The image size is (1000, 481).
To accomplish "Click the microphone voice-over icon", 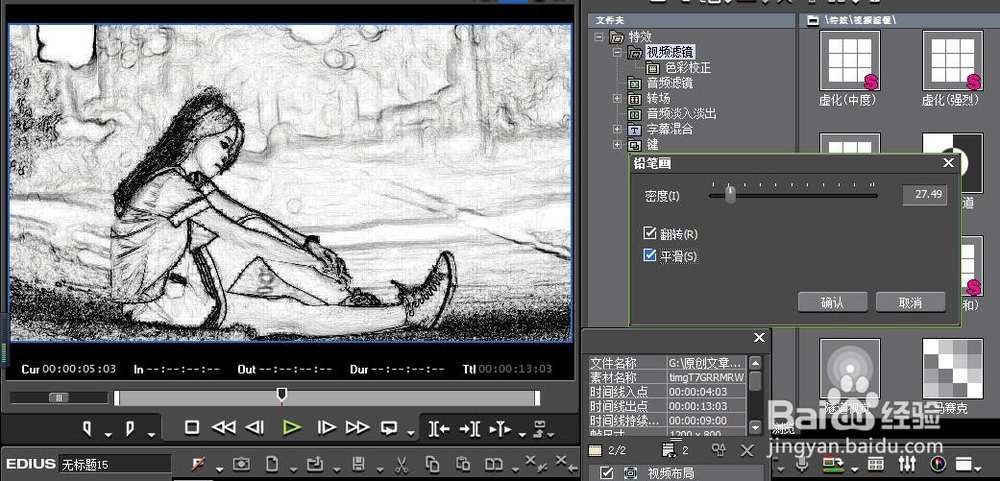I will coord(803,464).
